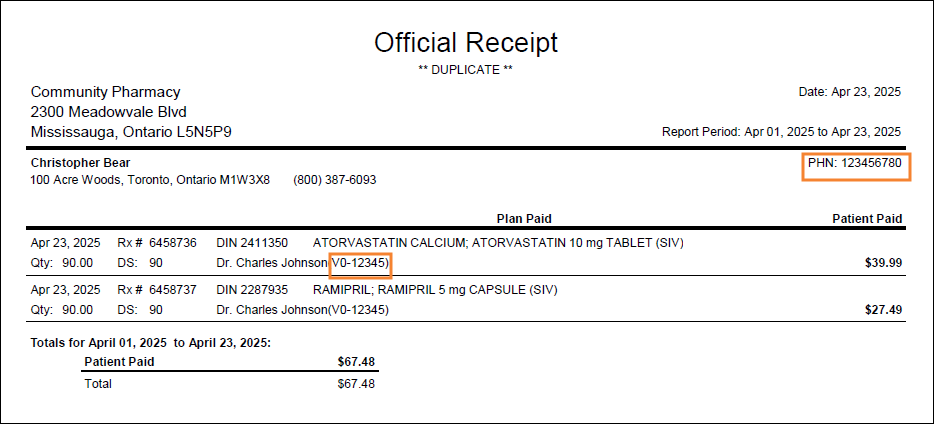Click DIN 2411350 for Atorvastatin
934x424 pixels.
252,243
